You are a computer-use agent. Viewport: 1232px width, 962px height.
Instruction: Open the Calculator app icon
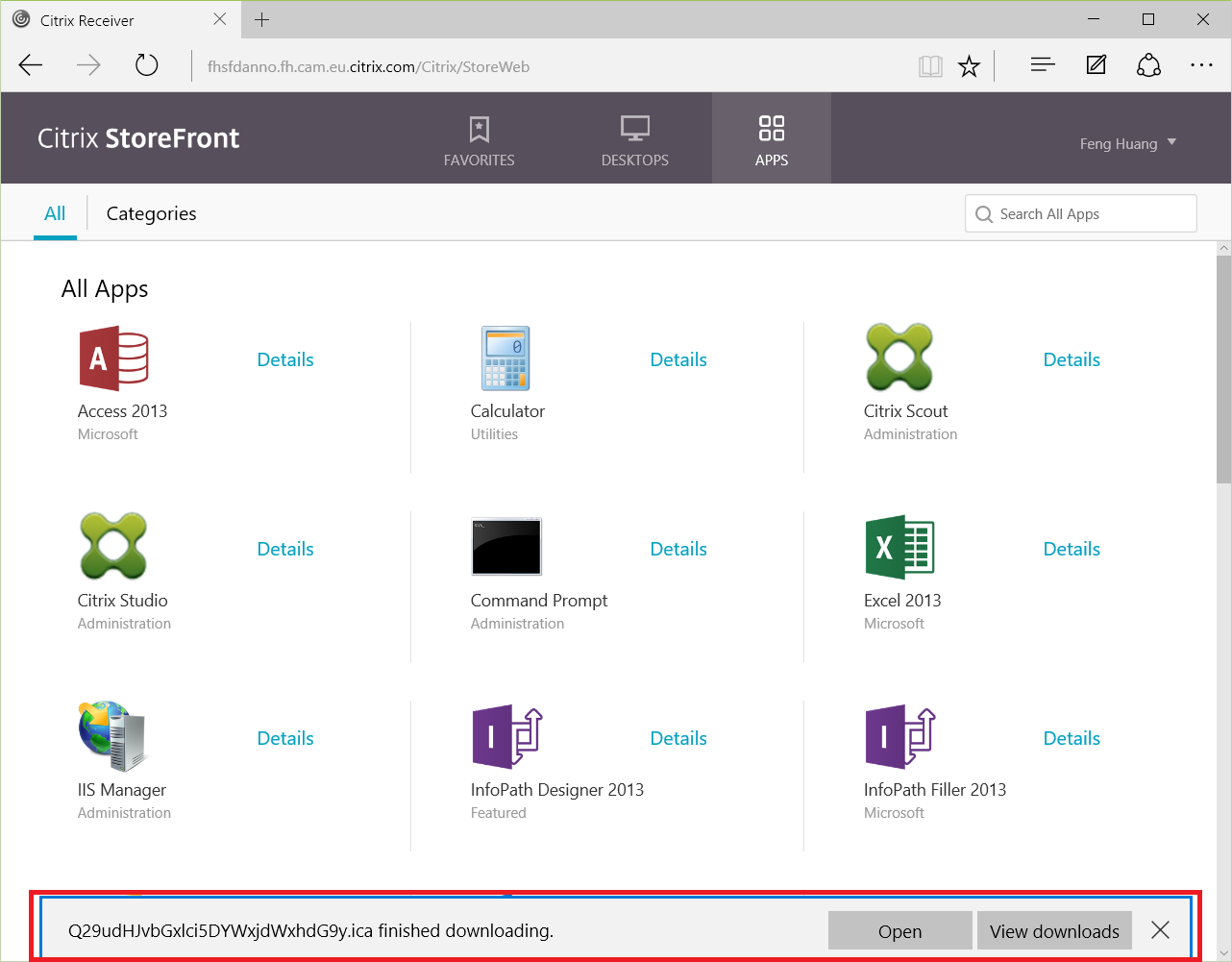(x=505, y=358)
